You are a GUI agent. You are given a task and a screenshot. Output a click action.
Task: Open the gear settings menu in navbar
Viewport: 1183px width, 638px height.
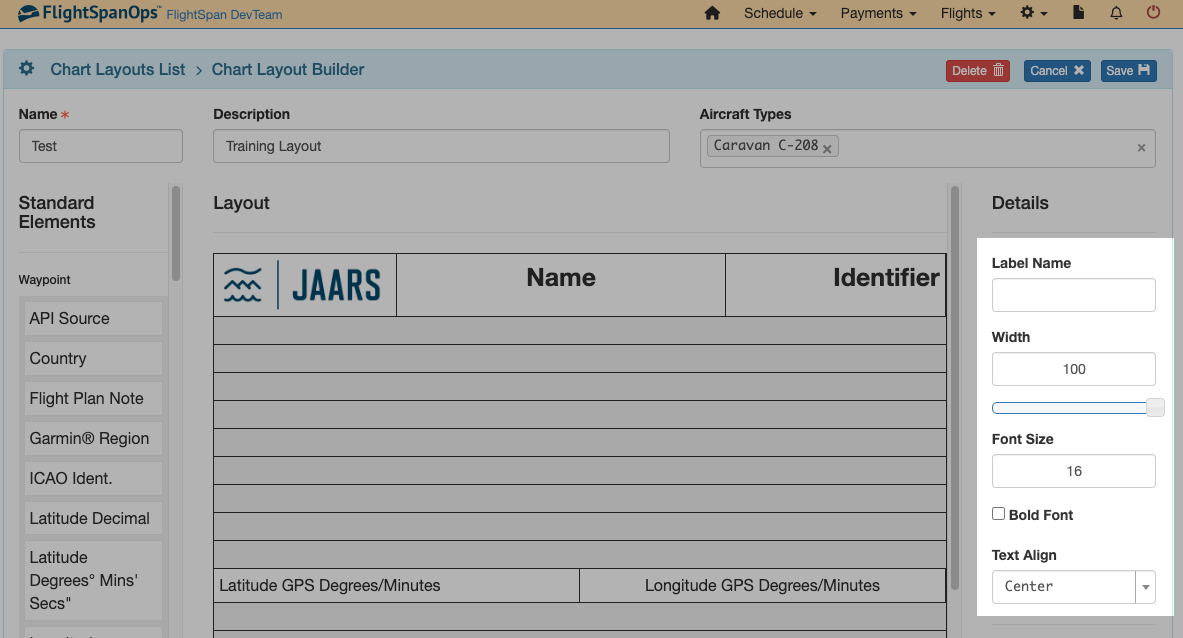1034,13
